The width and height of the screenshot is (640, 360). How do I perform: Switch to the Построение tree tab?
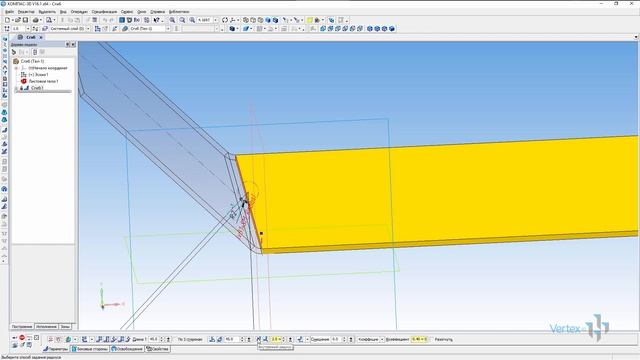pos(22,327)
